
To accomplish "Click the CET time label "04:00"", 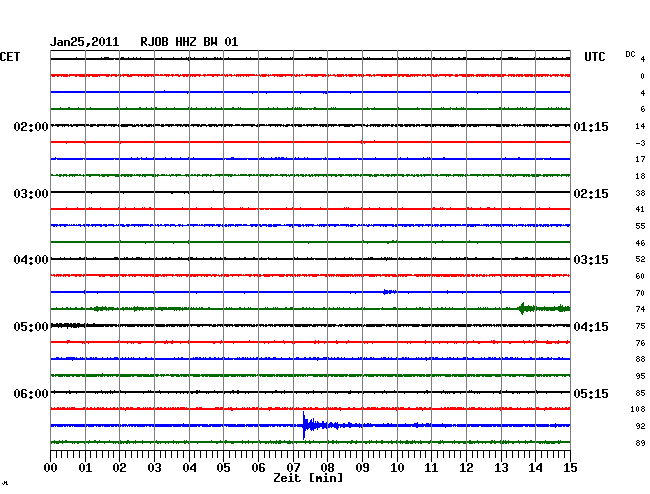I will click(31, 260).
